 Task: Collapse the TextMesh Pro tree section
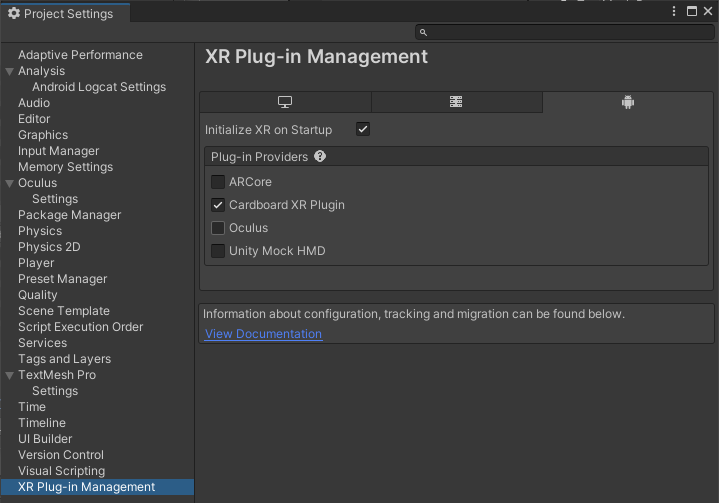click(9, 376)
